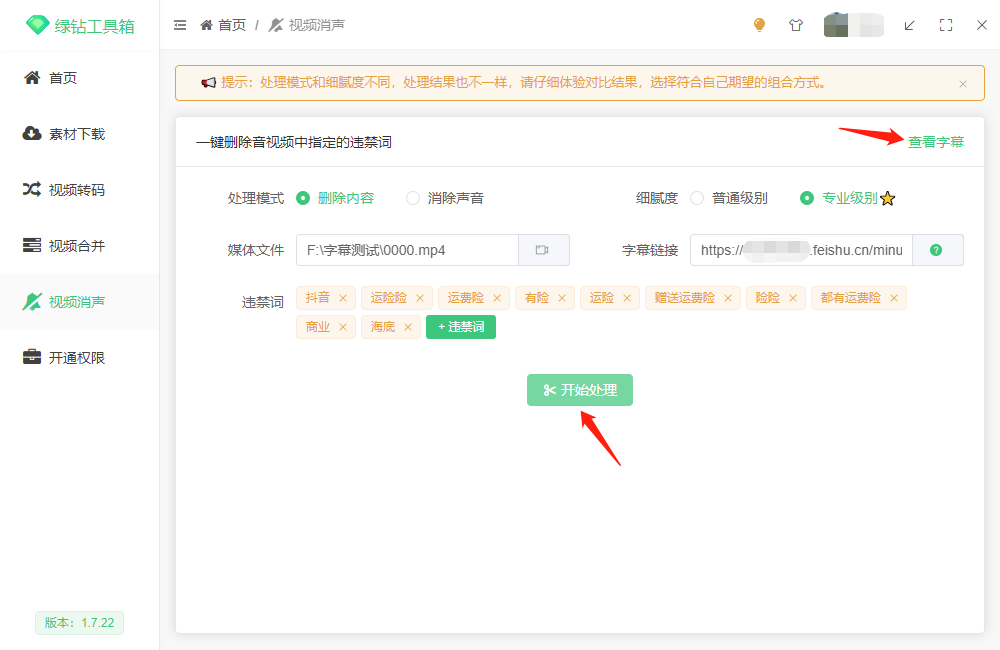The width and height of the screenshot is (1000, 650).
Task: Toggle the sidebar with hamburger icon
Action: pos(180,25)
